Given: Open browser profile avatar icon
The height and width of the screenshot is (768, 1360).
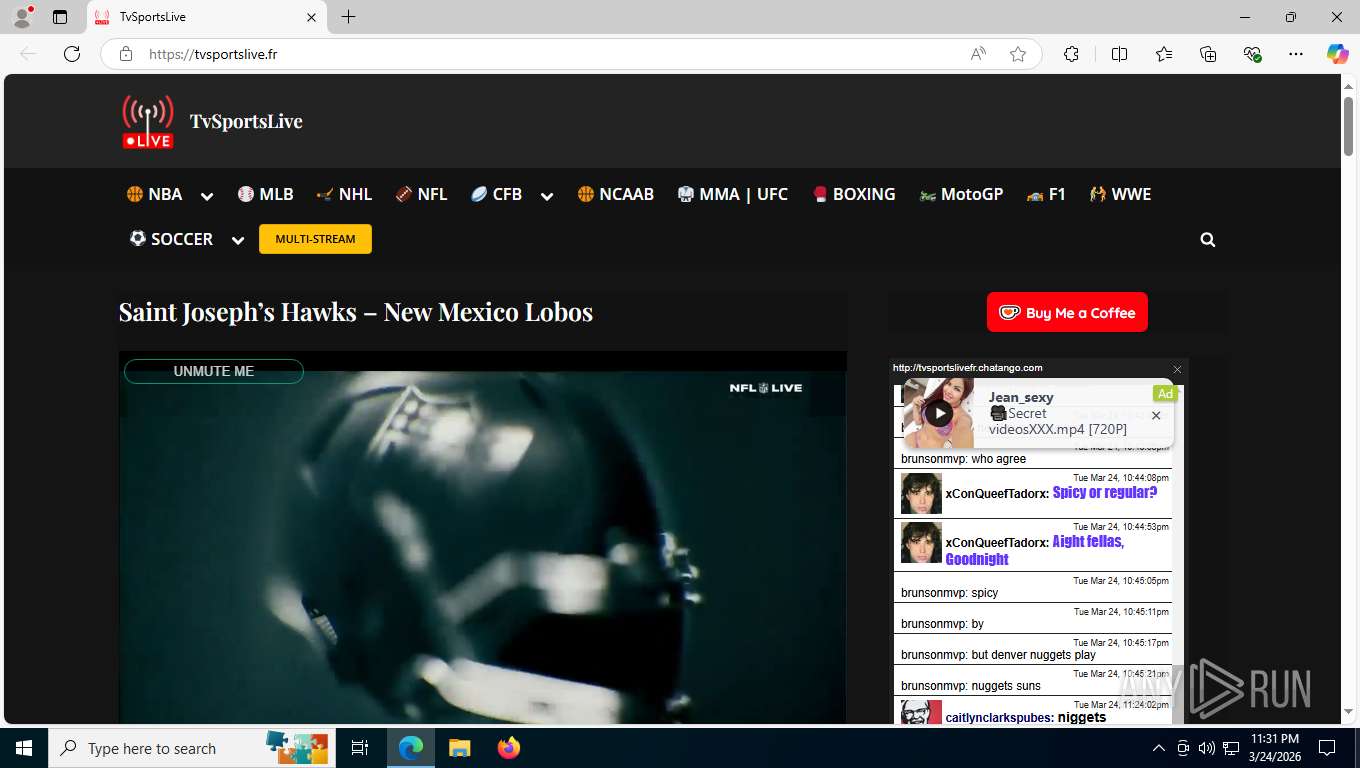Looking at the screenshot, I should click(22, 17).
